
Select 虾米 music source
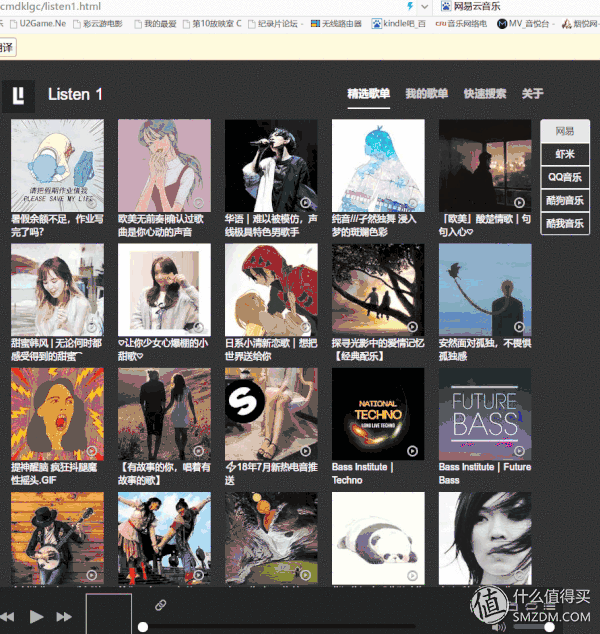(x=565, y=154)
